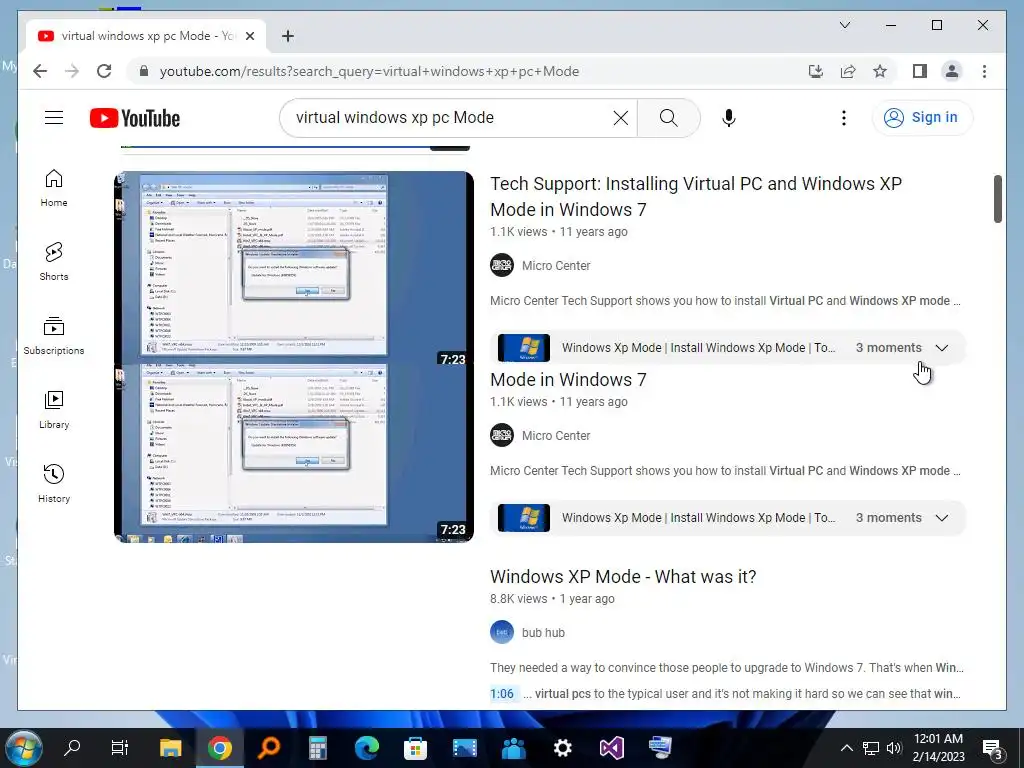1024x768 pixels.
Task: Go back with browser back arrow
Action: point(40,71)
